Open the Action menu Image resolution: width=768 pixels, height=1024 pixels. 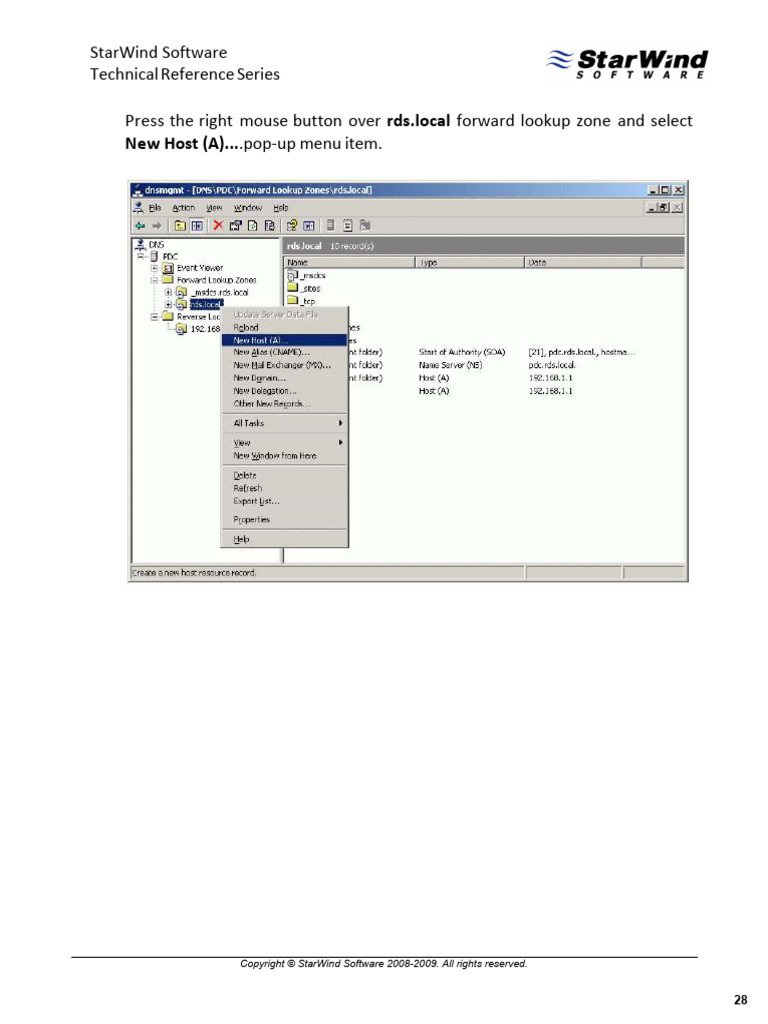pyautogui.click(x=184, y=208)
